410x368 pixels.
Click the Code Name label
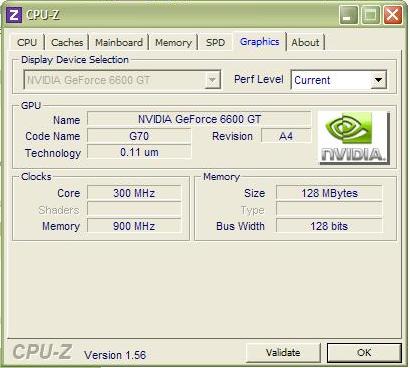tap(53, 136)
